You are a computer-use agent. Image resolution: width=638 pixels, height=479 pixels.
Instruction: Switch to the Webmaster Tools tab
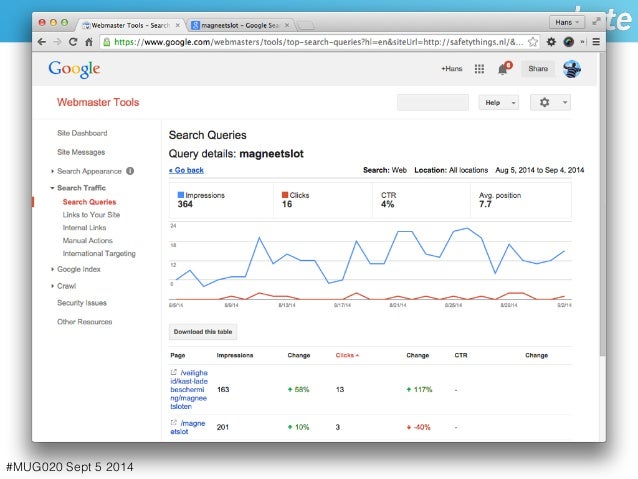pyautogui.click(x=130, y=25)
